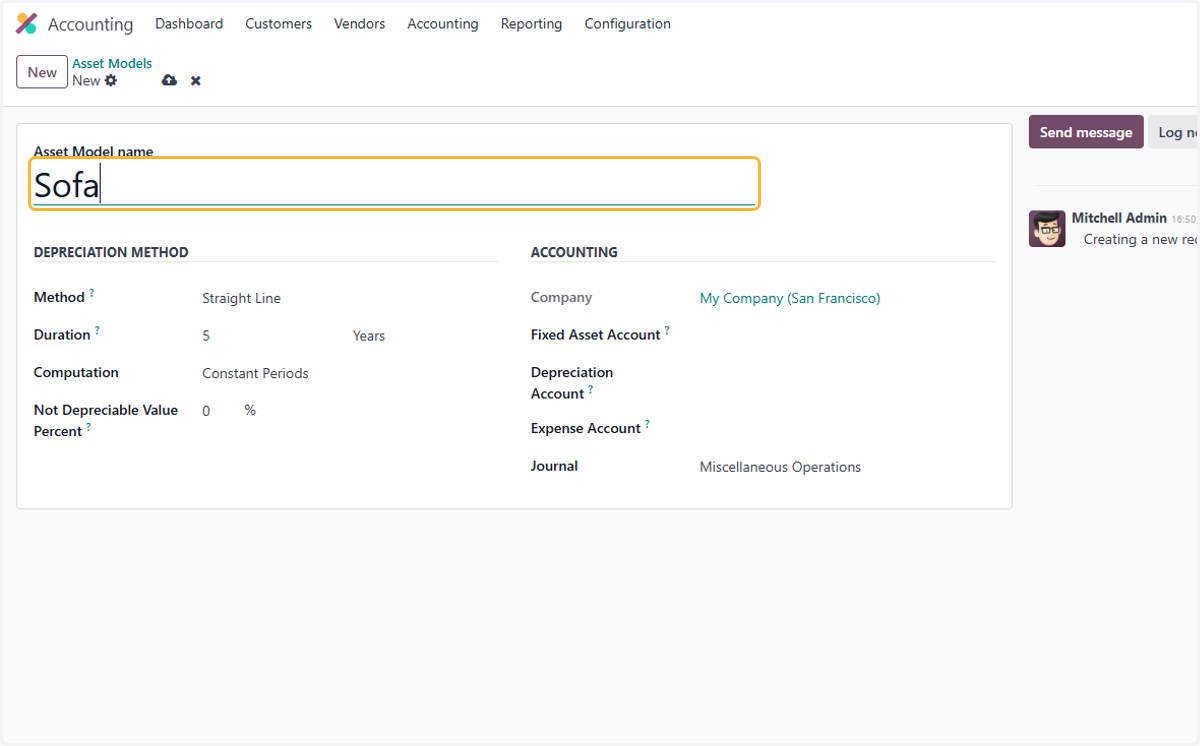Discard changes with the X icon
Screen dimensions: 1200x746
196,80
